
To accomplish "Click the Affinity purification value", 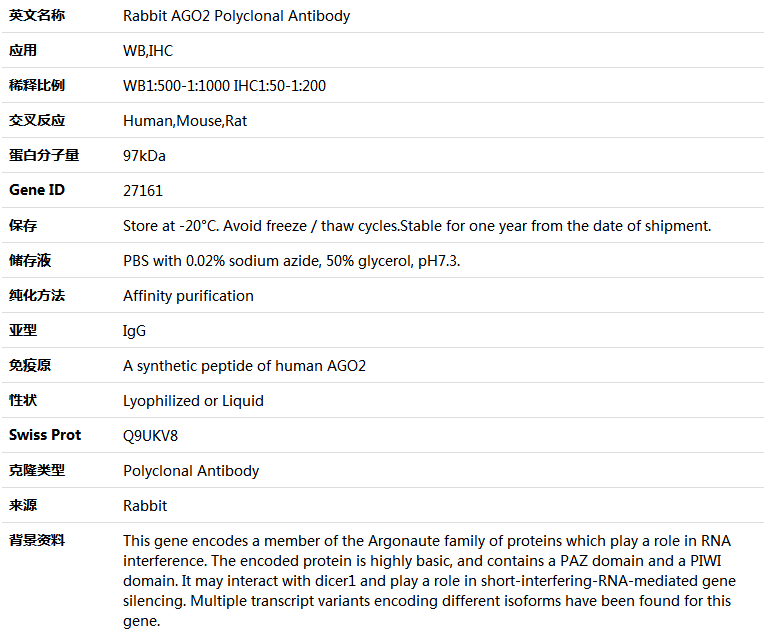I will (x=188, y=296).
